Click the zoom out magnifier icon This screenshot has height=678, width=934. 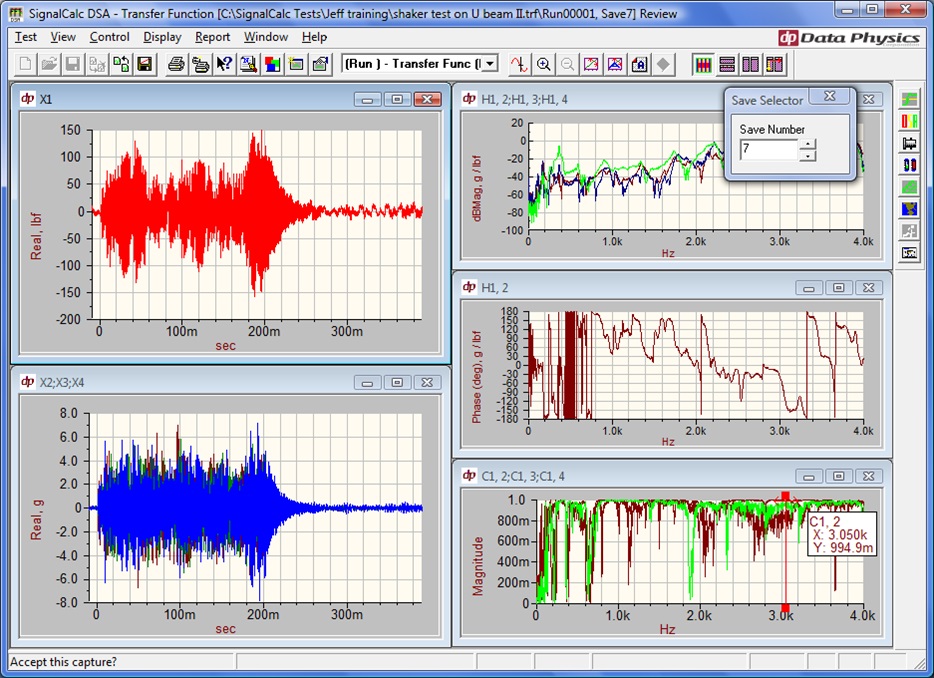pyautogui.click(x=568, y=64)
